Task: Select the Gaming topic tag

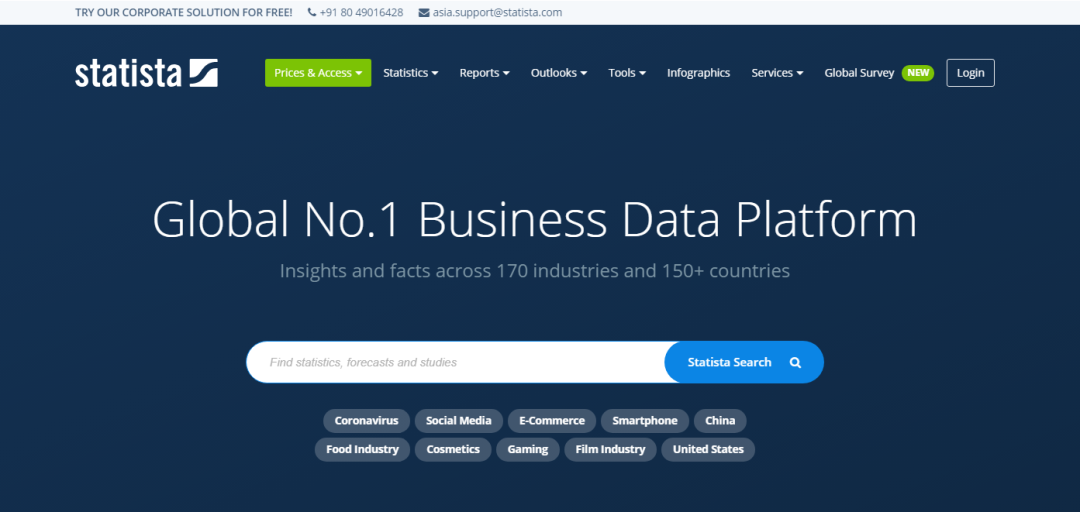Action: pos(528,449)
